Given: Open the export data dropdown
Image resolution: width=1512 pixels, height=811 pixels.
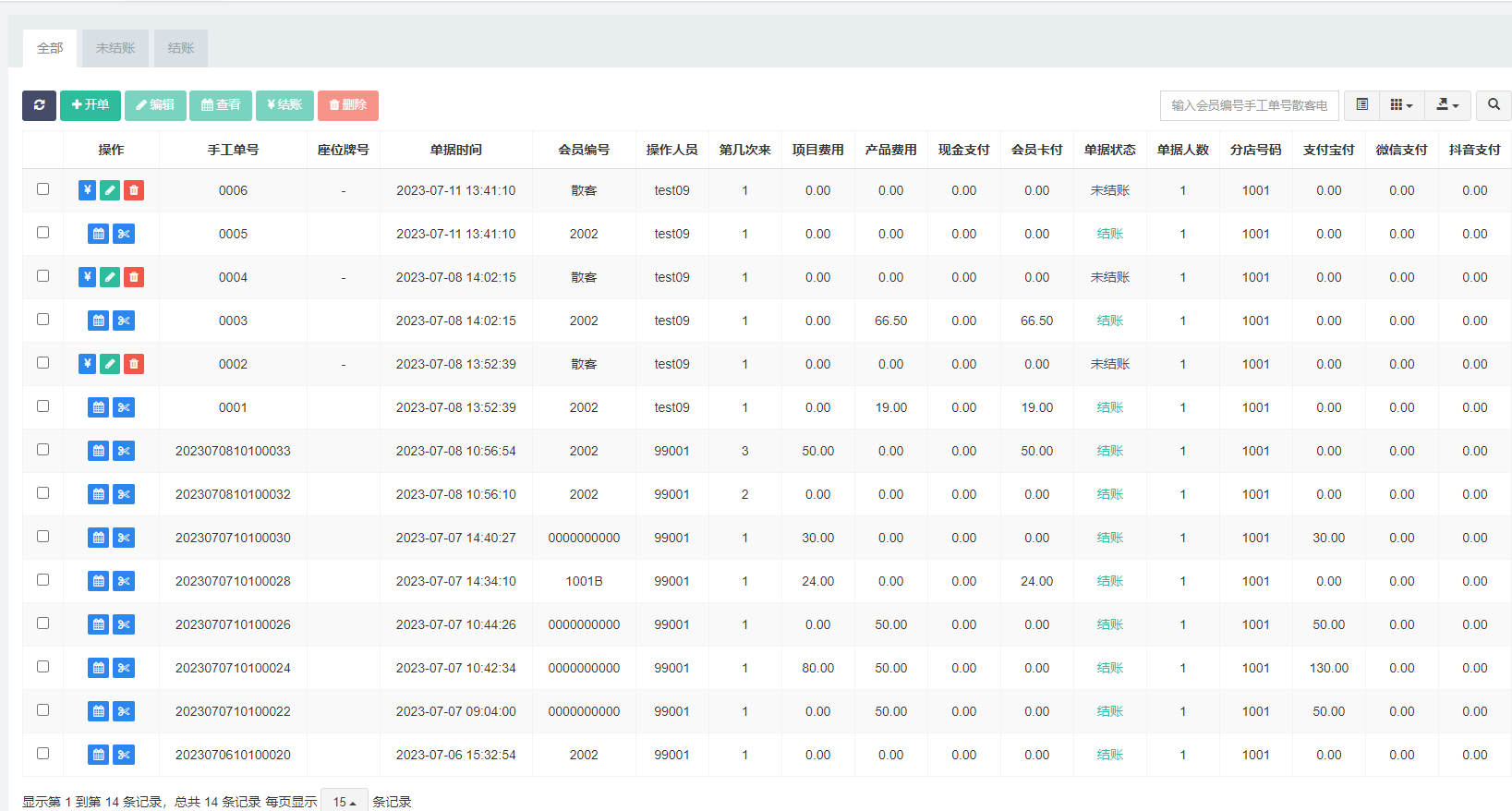Looking at the screenshot, I should 1447,105.
